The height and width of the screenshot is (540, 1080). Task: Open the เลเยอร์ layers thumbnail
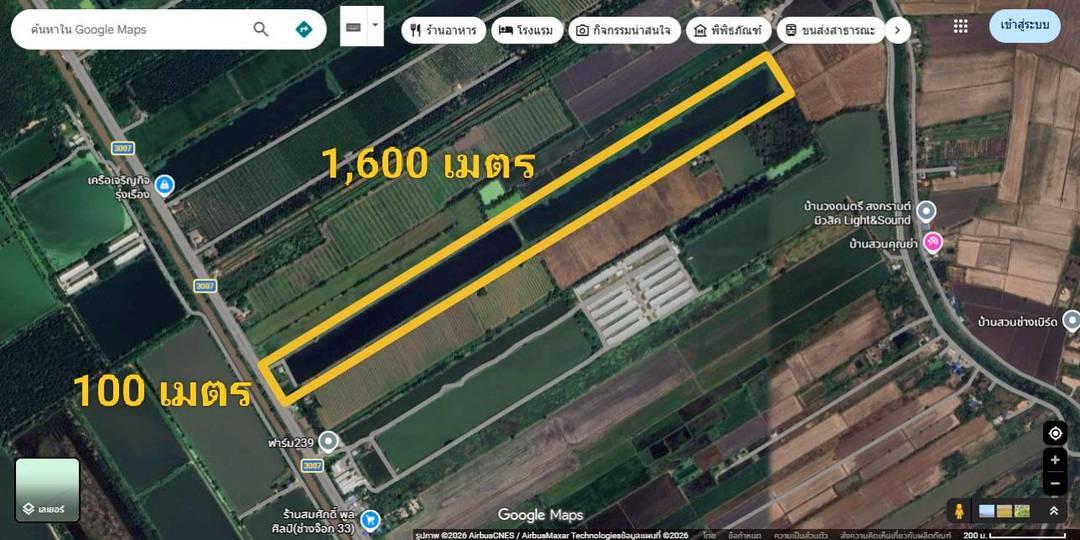48,490
